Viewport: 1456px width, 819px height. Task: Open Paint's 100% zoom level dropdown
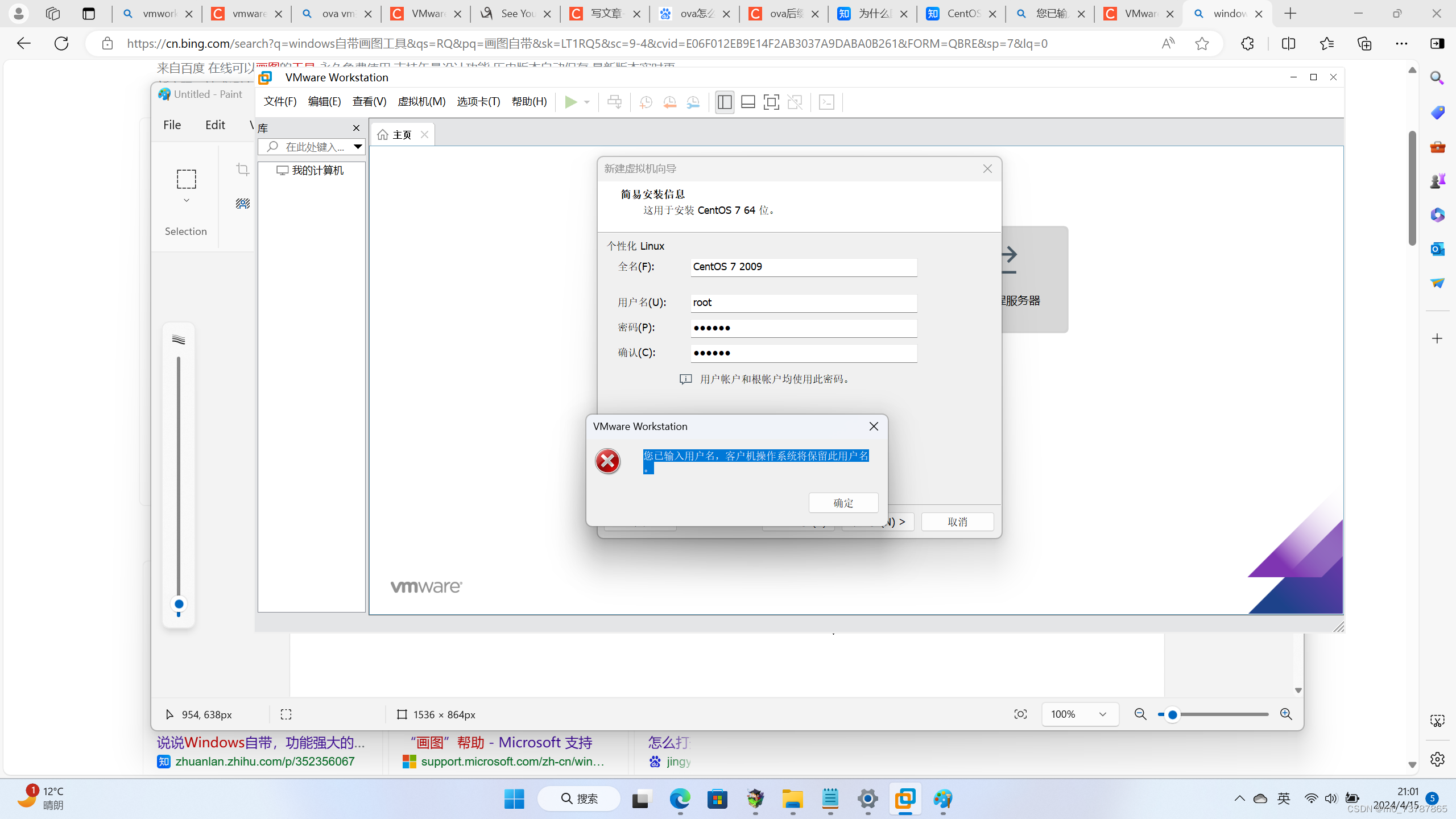click(1080, 714)
